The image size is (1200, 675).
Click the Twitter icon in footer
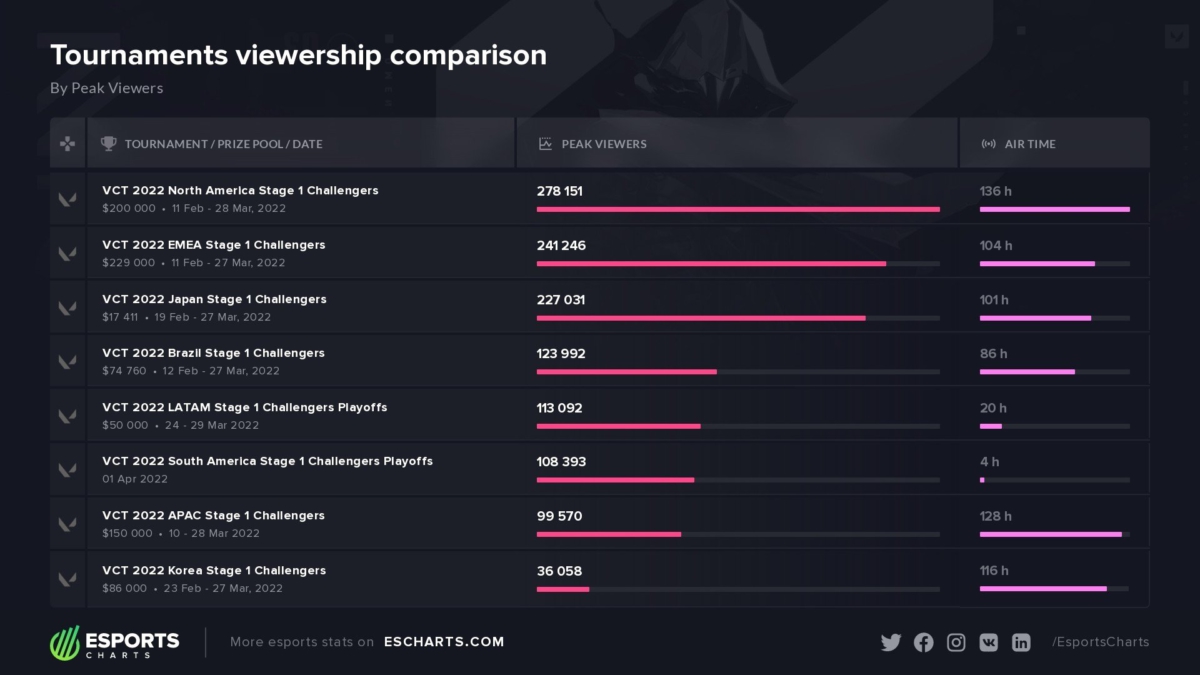coord(890,642)
